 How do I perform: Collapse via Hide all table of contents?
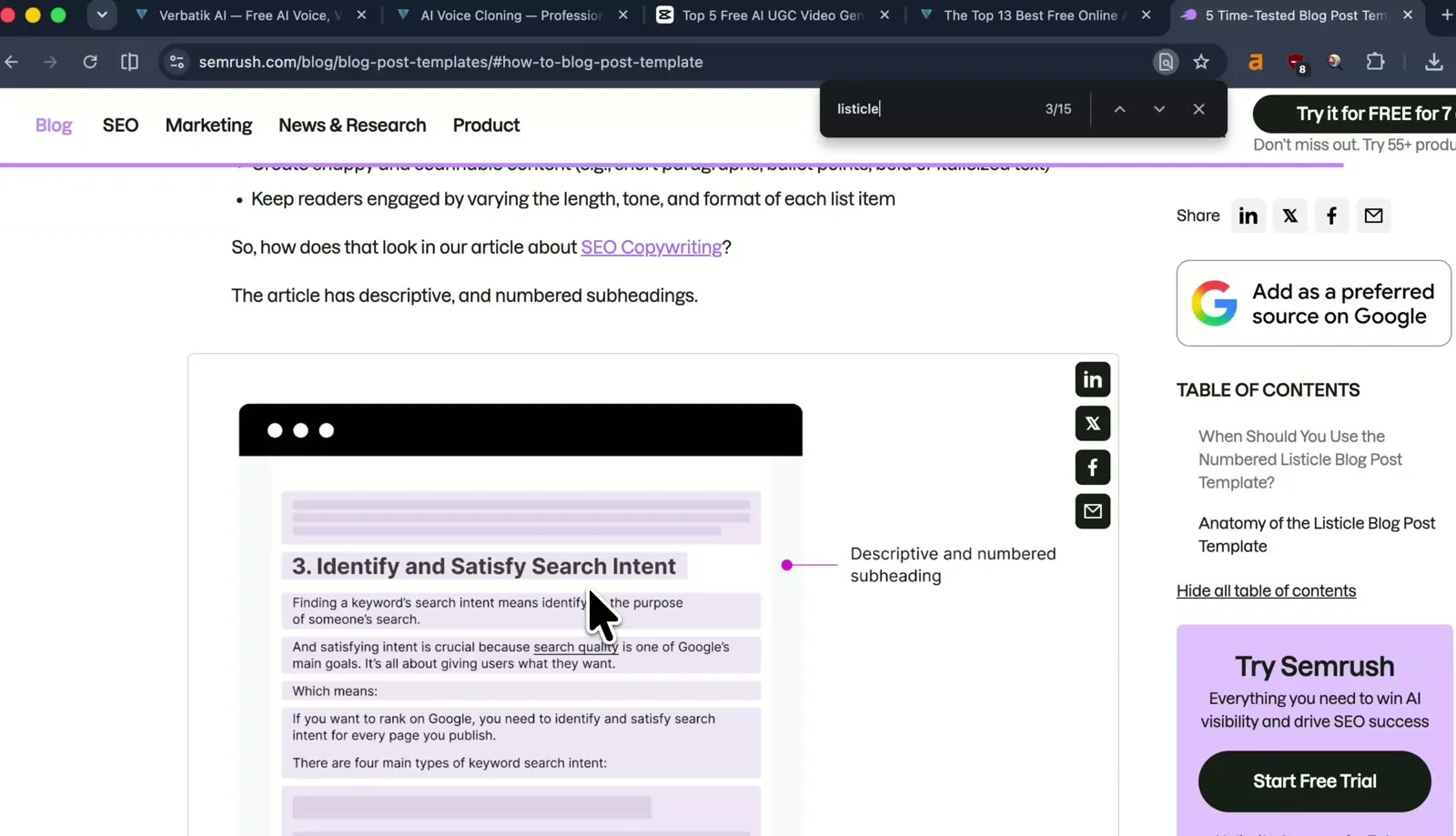pyautogui.click(x=1266, y=591)
